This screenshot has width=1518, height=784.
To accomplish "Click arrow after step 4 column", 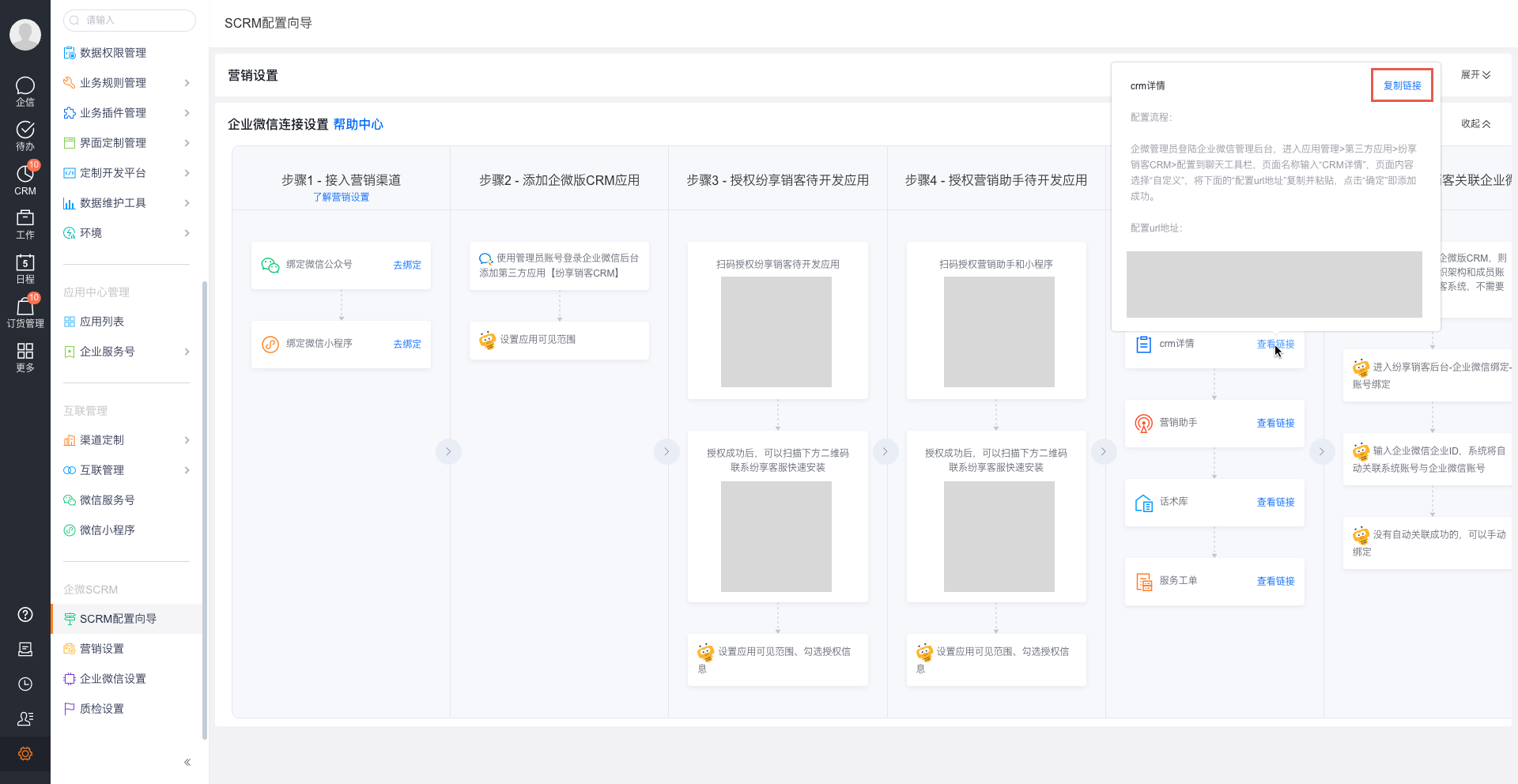I will tap(1103, 451).
